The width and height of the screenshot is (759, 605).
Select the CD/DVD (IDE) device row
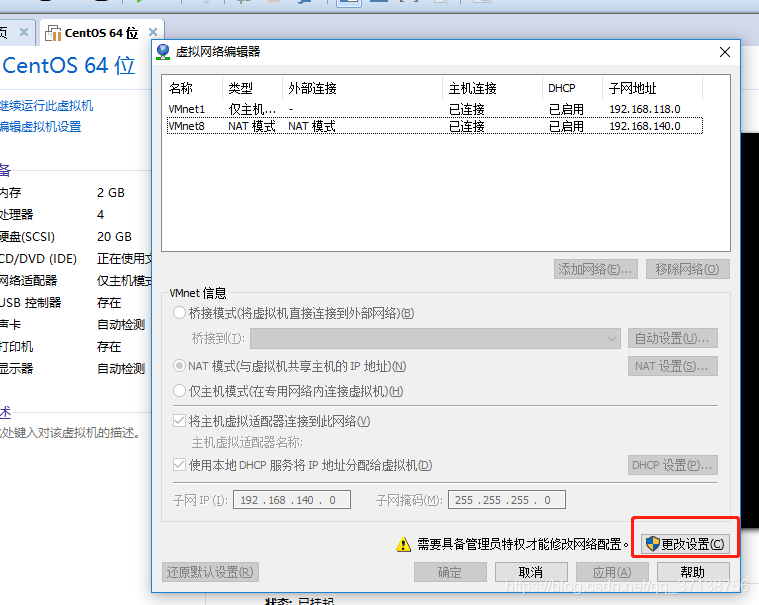coord(76,258)
